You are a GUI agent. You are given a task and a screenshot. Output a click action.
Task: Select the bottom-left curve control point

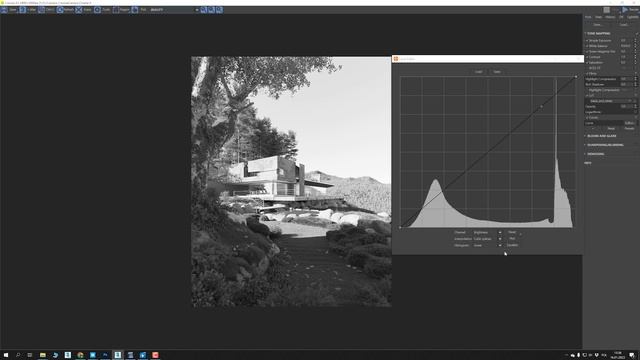400,227
